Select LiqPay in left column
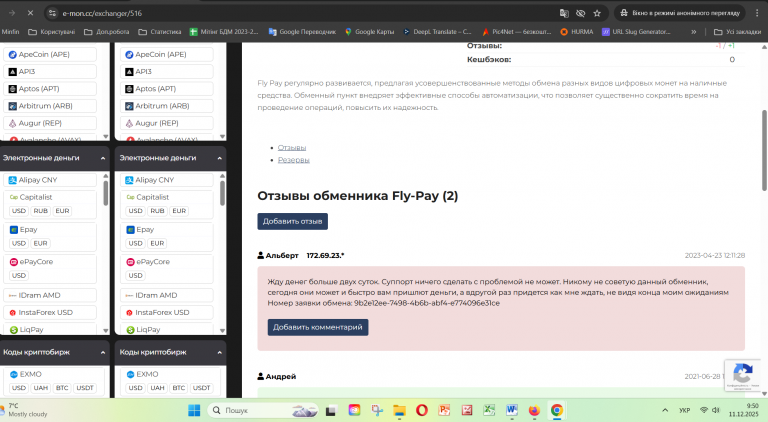 click(x=50, y=329)
